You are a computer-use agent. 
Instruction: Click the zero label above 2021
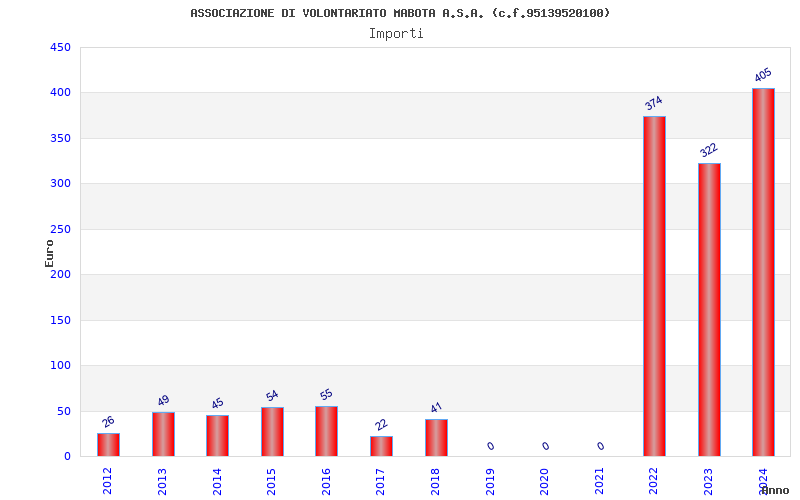pos(601,446)
